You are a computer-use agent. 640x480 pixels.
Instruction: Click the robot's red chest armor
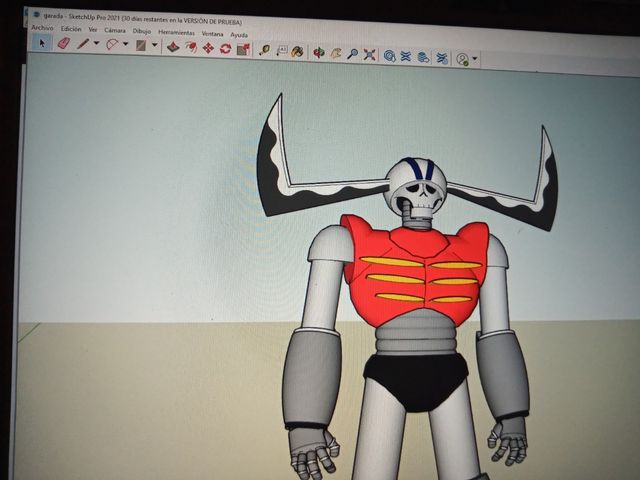tap(414, 271)
